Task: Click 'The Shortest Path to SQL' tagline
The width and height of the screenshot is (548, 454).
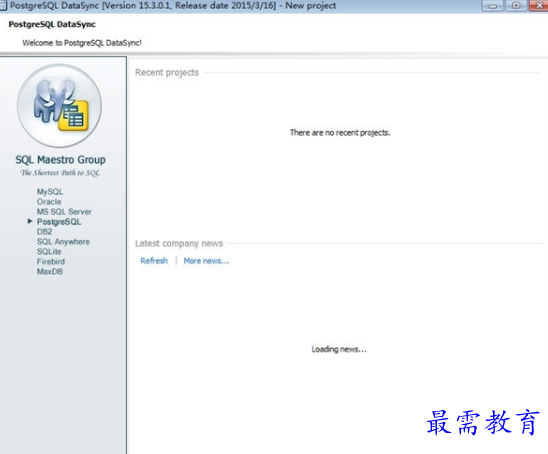Action: coord(60,173)
